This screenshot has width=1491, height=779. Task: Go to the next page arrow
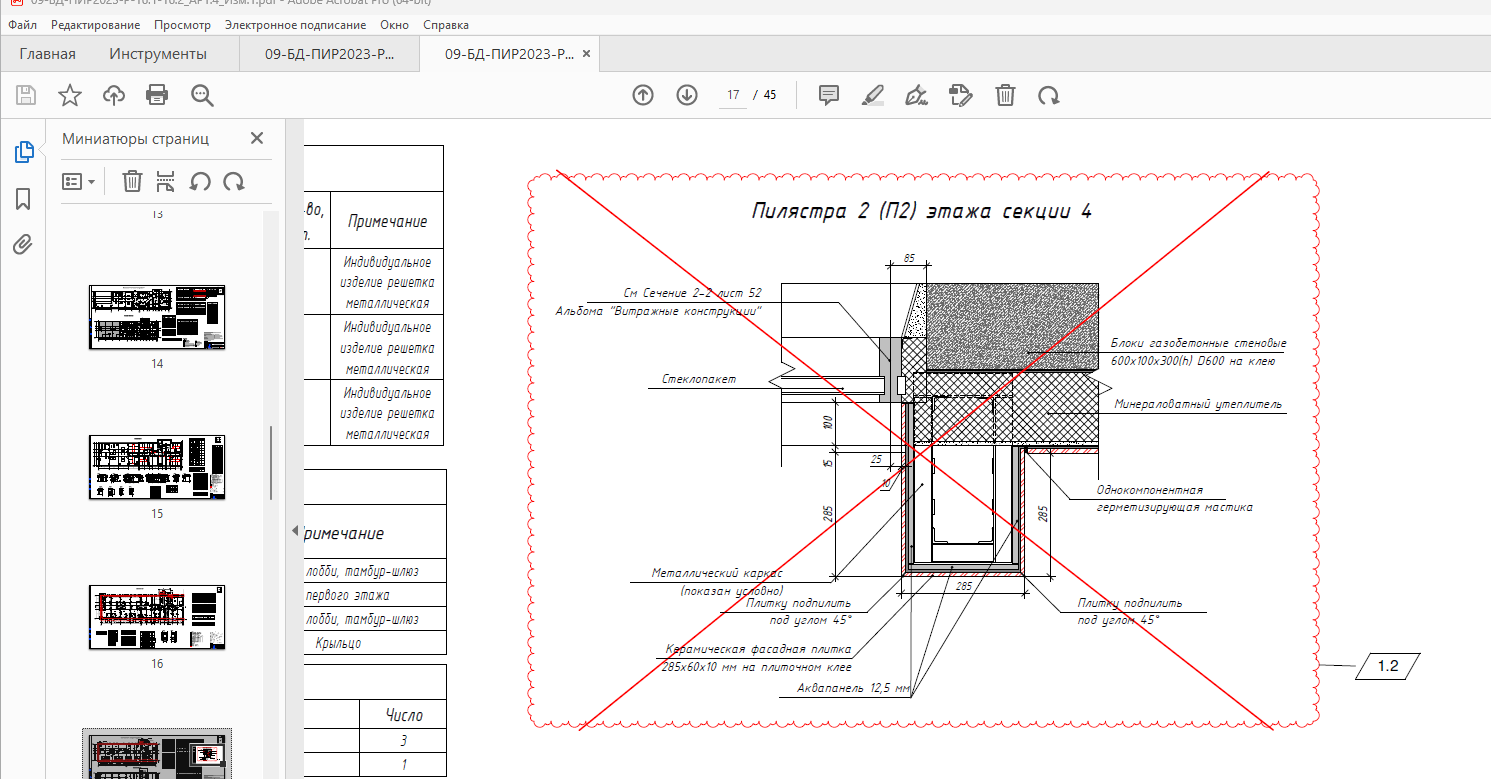click(687, 95)
